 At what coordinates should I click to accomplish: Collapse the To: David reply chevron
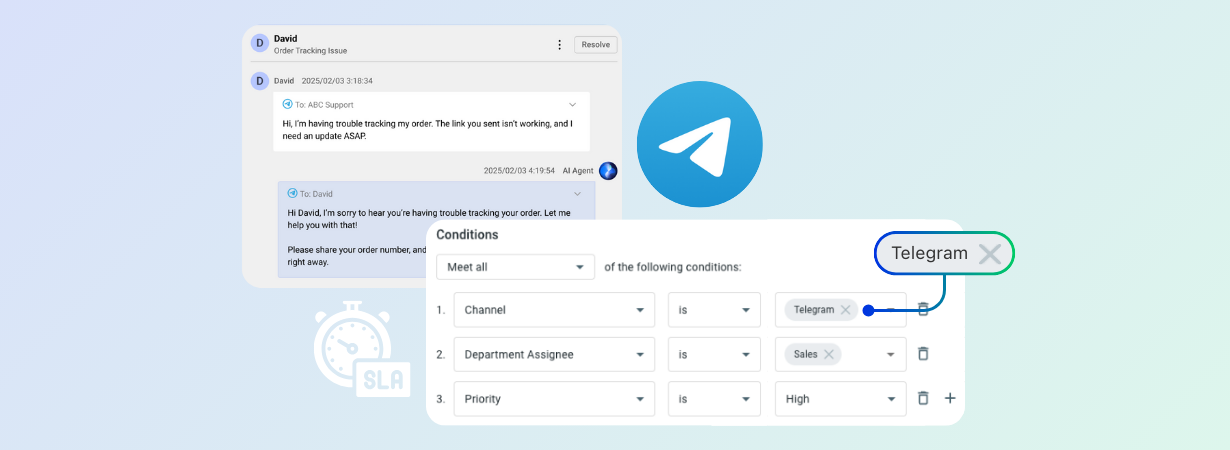[577, 193]
